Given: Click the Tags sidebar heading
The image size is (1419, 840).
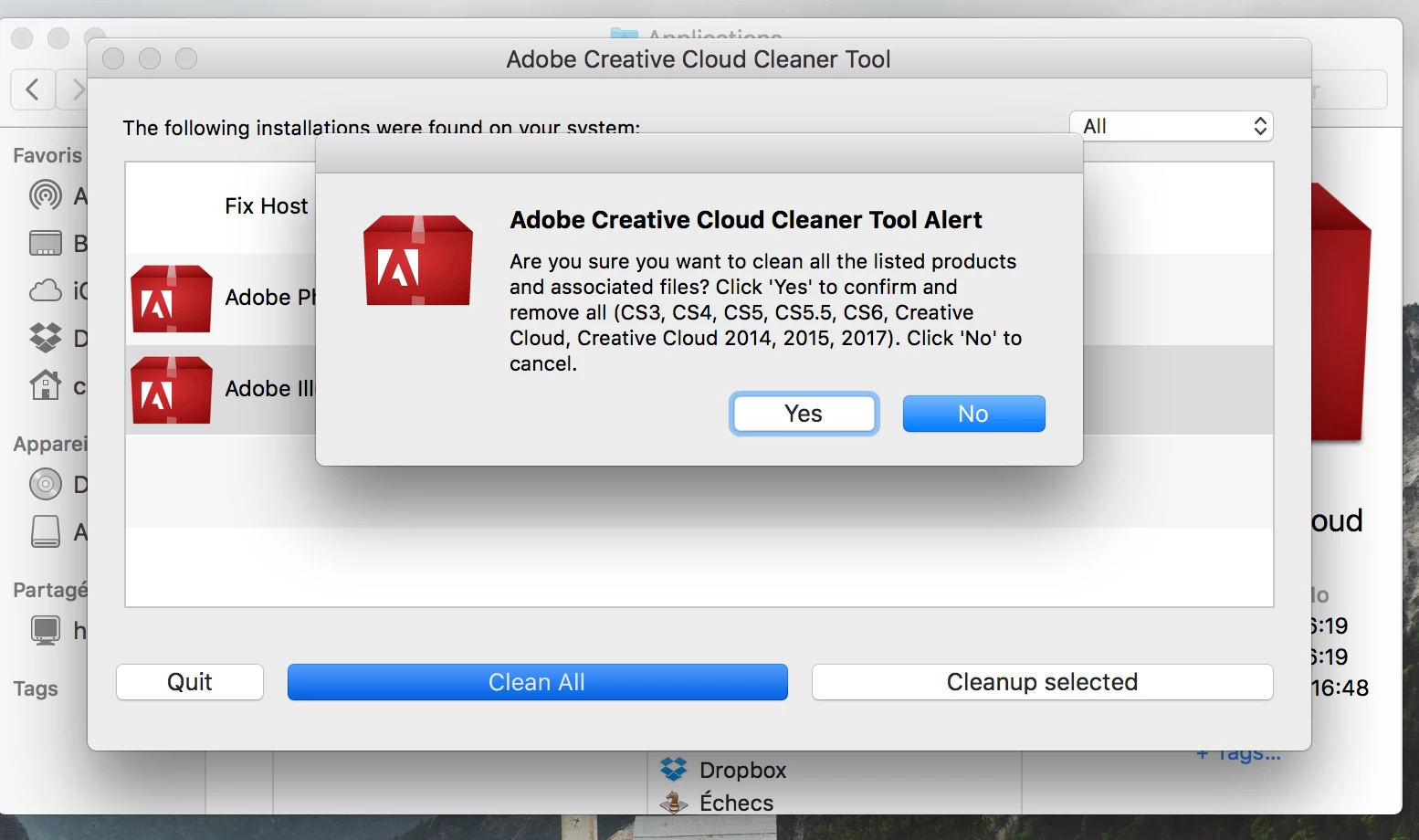Looking at the screenshot, I should [36, 688].
